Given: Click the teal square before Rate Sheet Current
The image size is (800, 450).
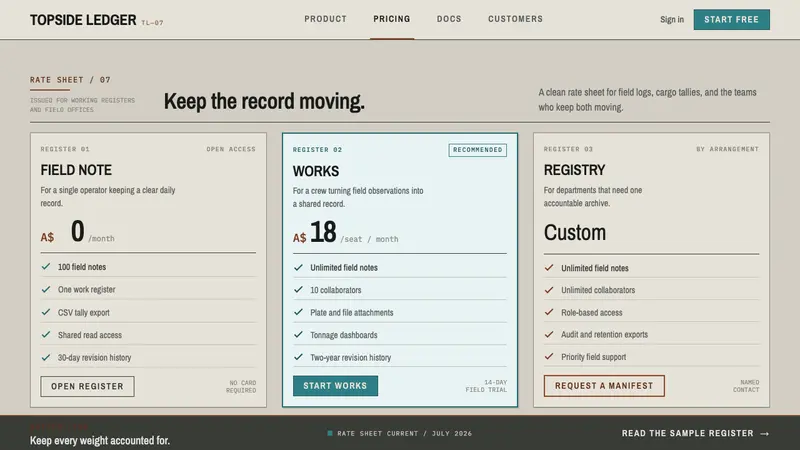Looking at the screenshot, I should click(x=330, y=433).
